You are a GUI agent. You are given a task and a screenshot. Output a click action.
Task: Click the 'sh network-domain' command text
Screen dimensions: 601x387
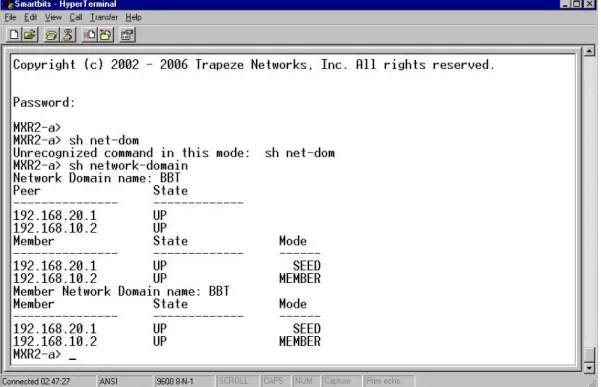click(x=128, y=166)
